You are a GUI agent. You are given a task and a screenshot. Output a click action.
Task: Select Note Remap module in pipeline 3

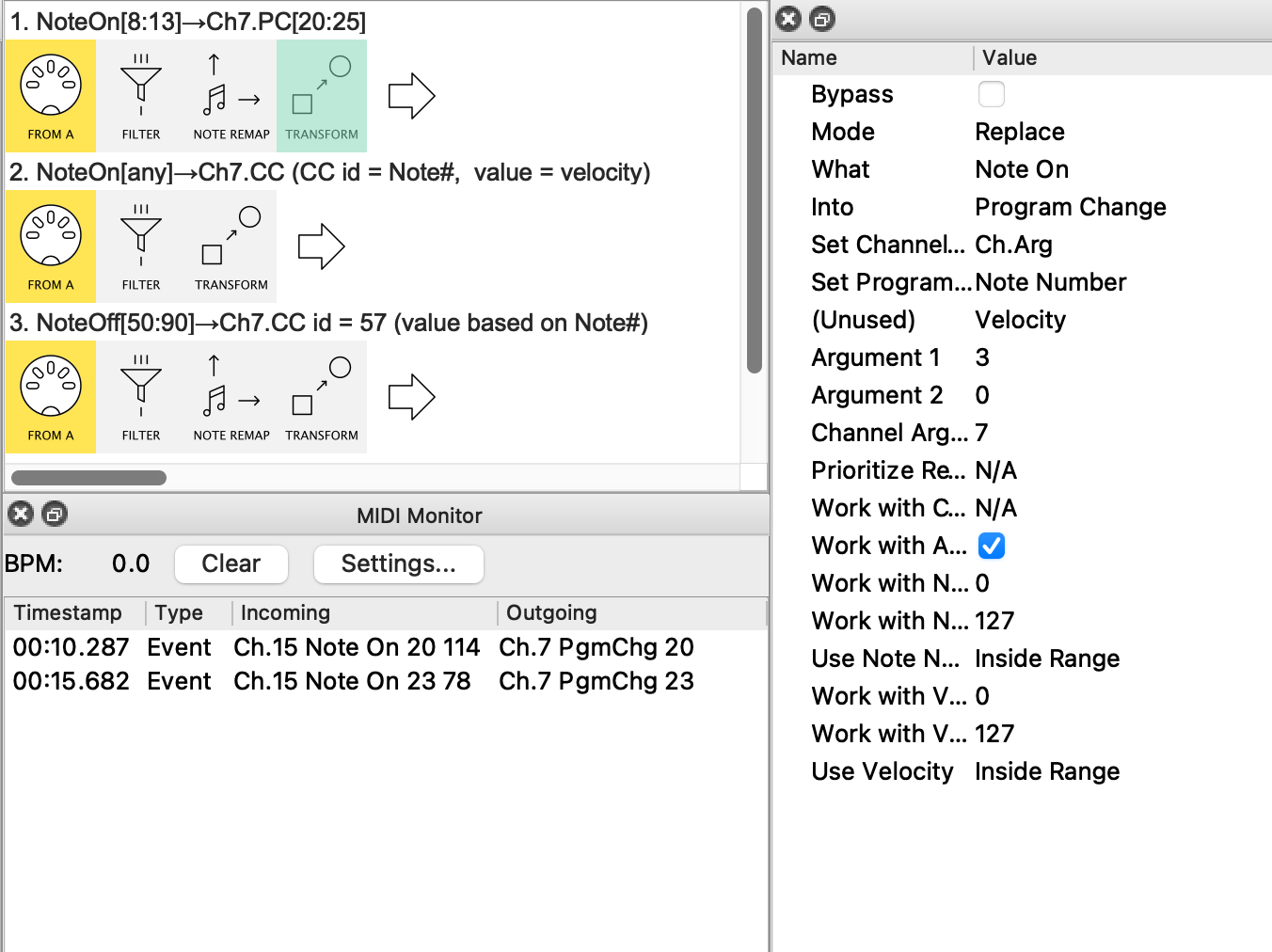point(231,396)
